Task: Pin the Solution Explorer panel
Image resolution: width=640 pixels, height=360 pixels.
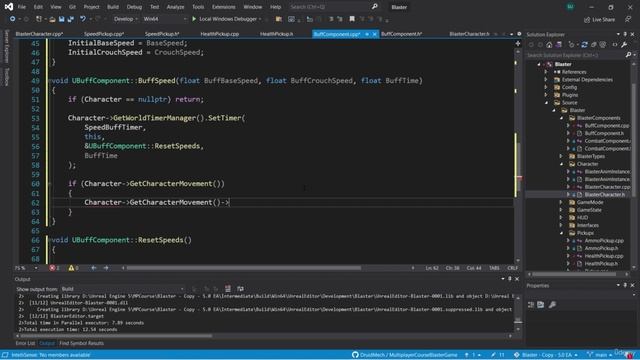Action: coord(625,34)
